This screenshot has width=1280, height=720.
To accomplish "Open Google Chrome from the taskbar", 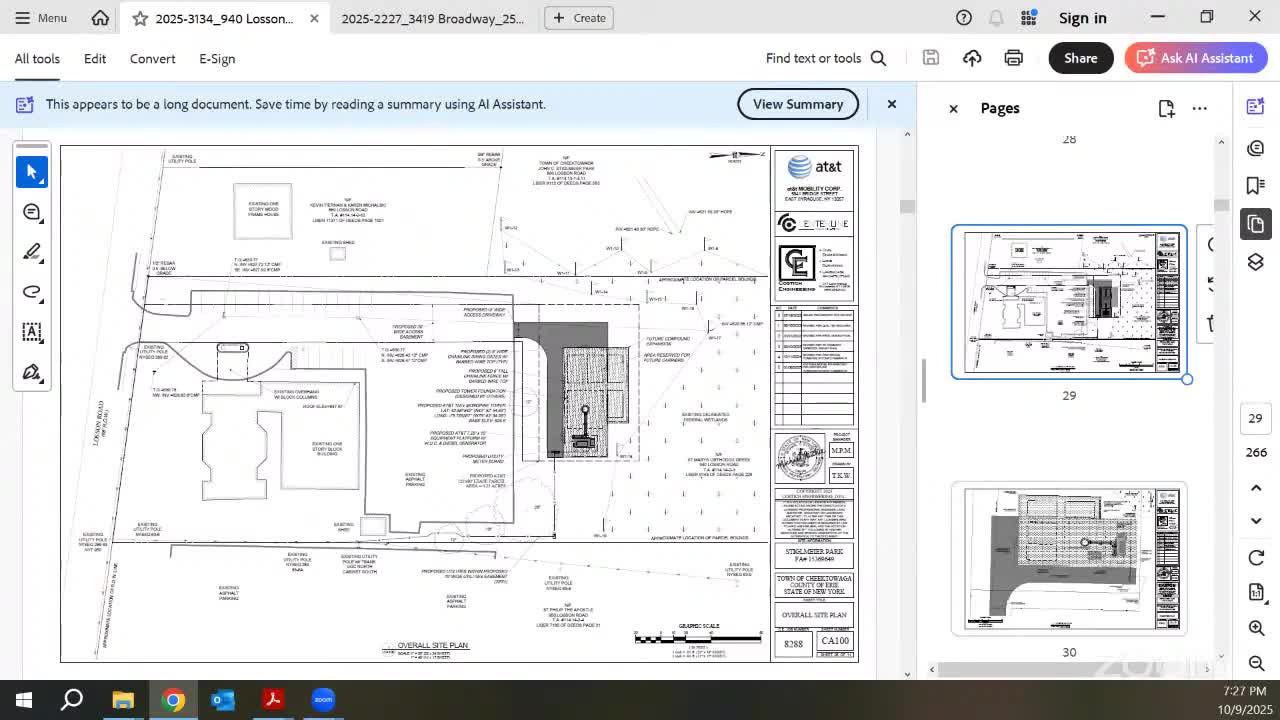I will point(173,699).
